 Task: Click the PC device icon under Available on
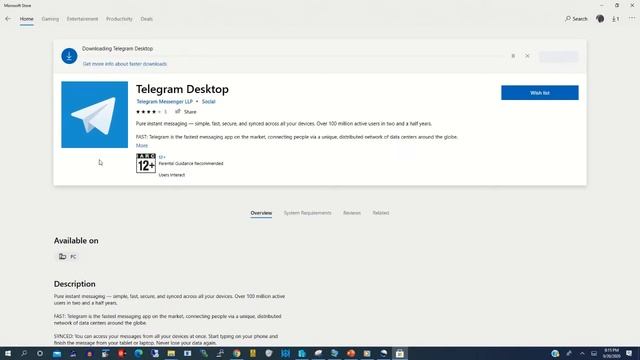point(62,256)
